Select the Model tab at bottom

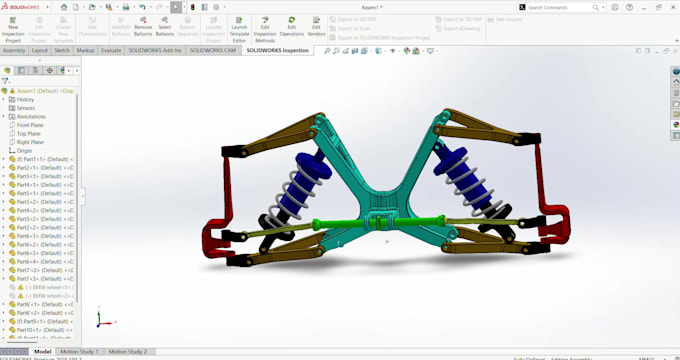click(42, 351)
